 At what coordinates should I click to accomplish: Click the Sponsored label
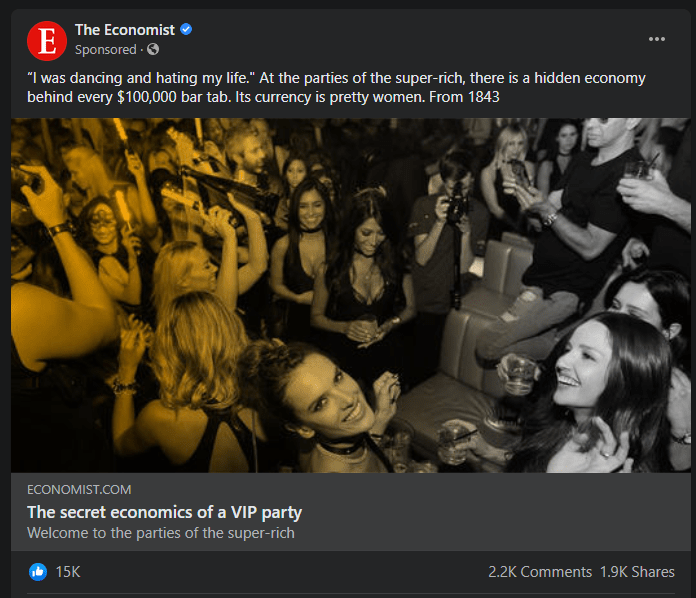tap(106, 50)
